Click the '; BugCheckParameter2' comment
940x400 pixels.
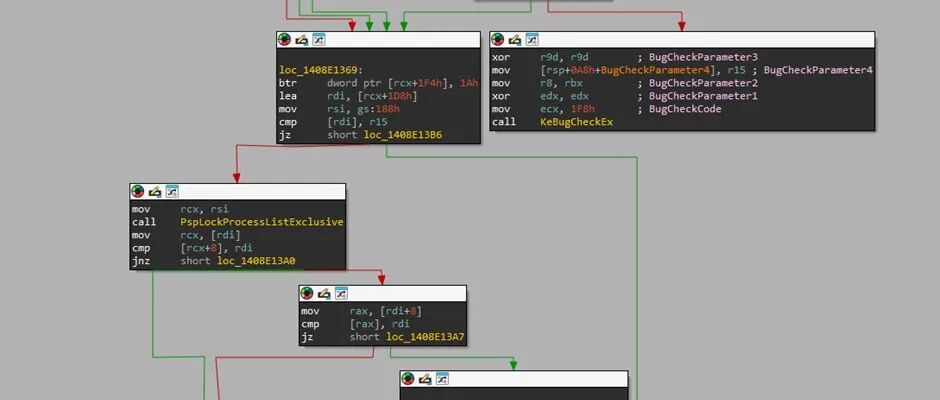(697, 83)
